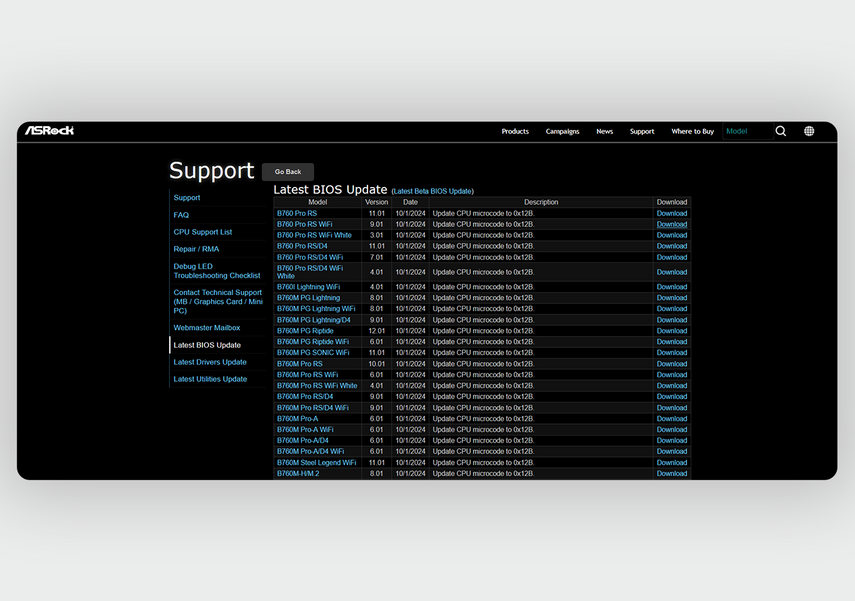
Task: Open the B760 Pro RS/D4 model link
Action: (x=302, y=246)
